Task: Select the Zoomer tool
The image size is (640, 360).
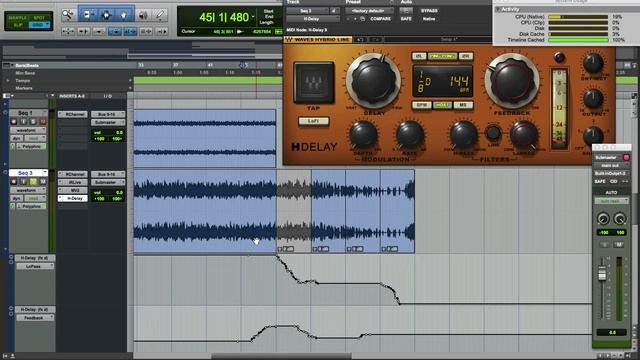Action: (x=68, y=16)
